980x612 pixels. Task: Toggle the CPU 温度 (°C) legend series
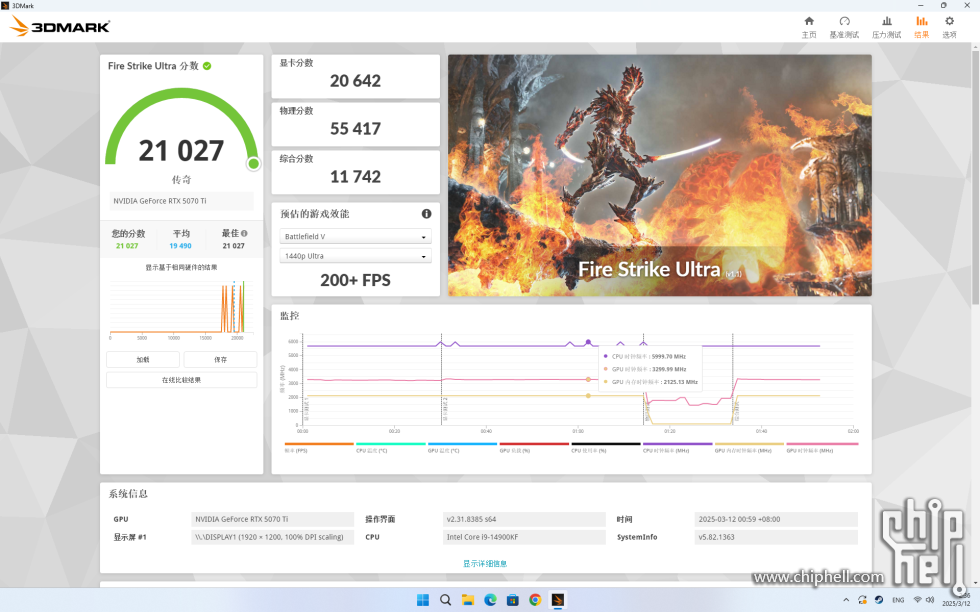(391, 448)
